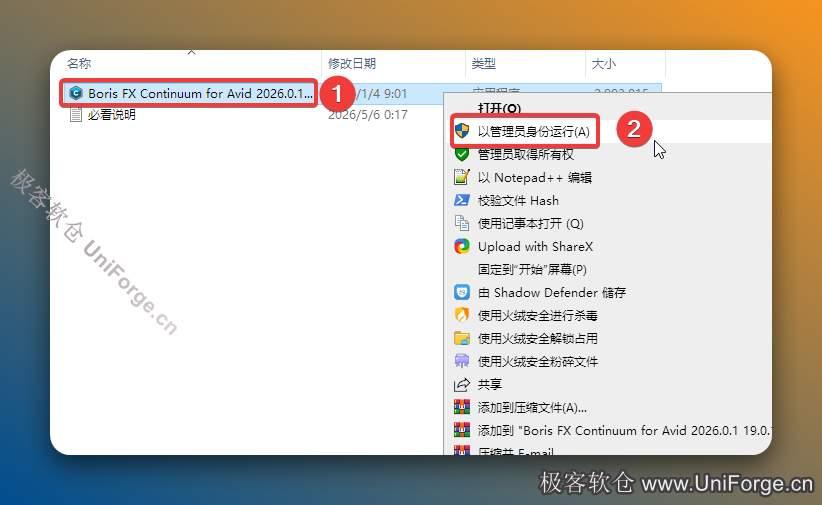Sort by 类型 column header
This screenshot has width=822, height=505.
(x=483, y=63)
